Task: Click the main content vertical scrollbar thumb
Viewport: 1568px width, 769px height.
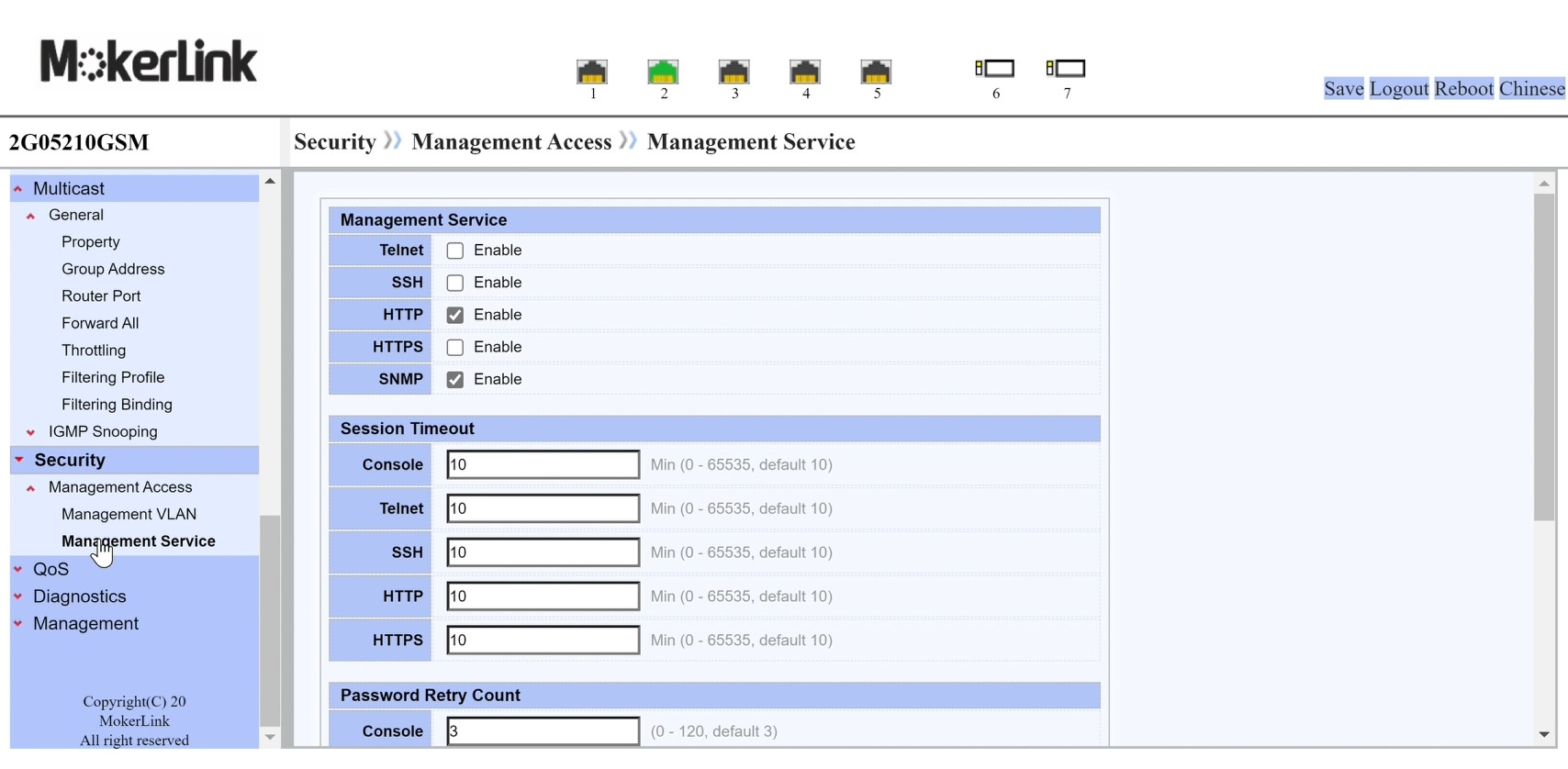Action: tap(1544, 357)
